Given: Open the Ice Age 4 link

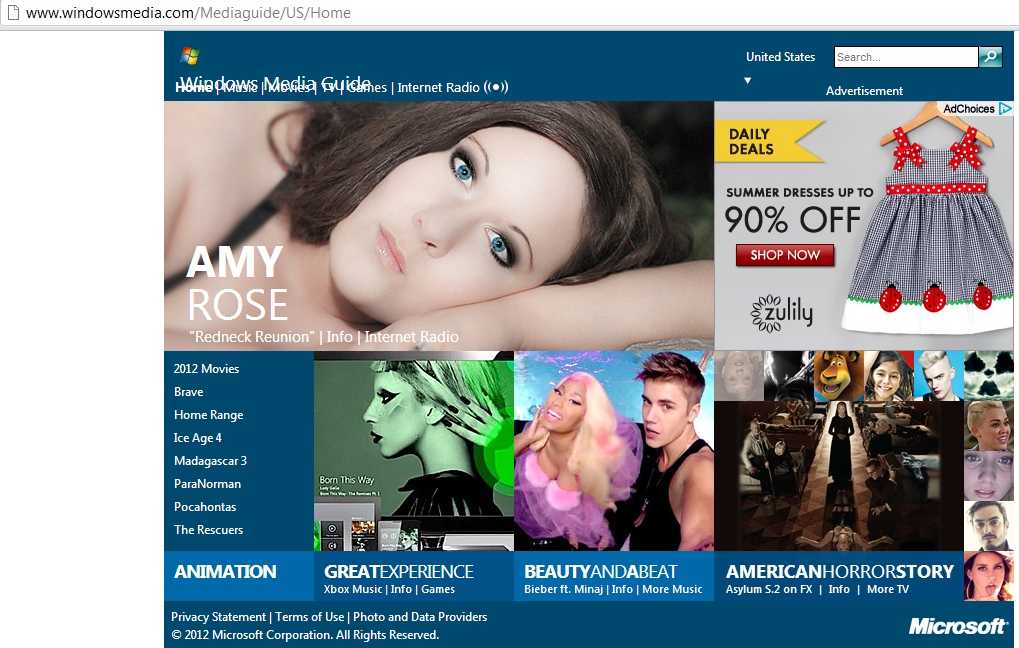Looking at the screenshot, I should (198, 438).
